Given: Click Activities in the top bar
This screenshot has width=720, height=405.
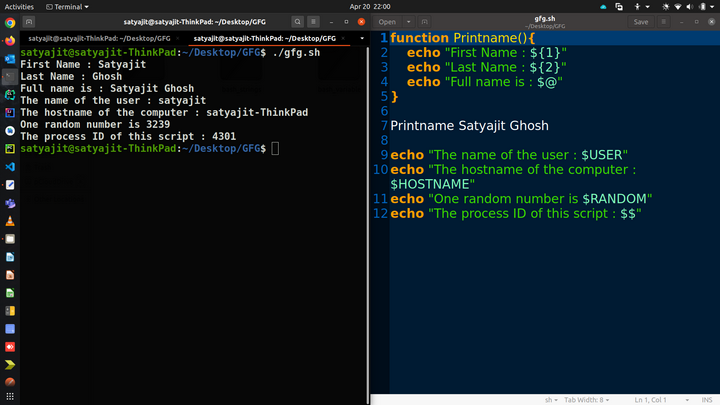Looking at the screenshot, I should click(x=19, y=6).
